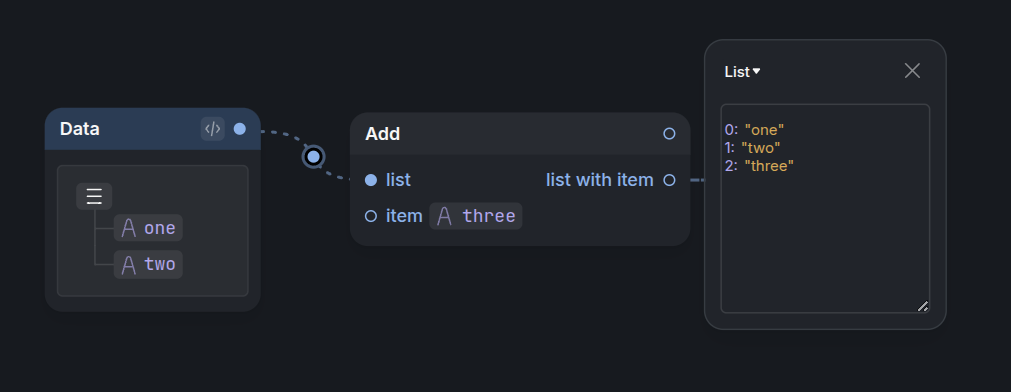
Task: Click the resize handle of List output
Action: tap(923, 306)
